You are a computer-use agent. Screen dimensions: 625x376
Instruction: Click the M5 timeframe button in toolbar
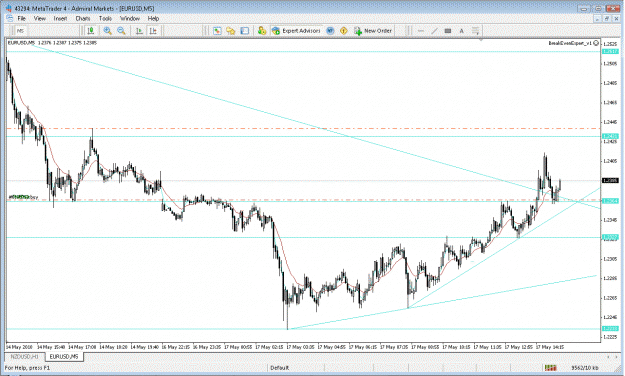[20, 31]
